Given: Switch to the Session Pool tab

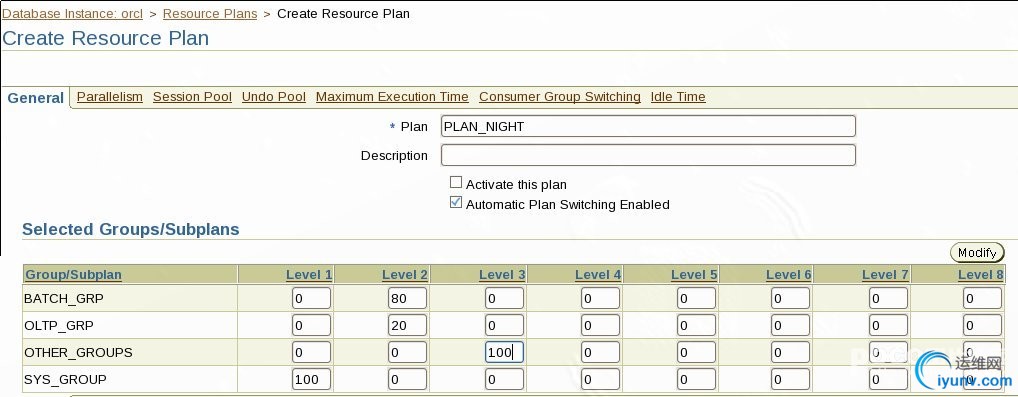Looking at the screenshot, I should [192, 97].
